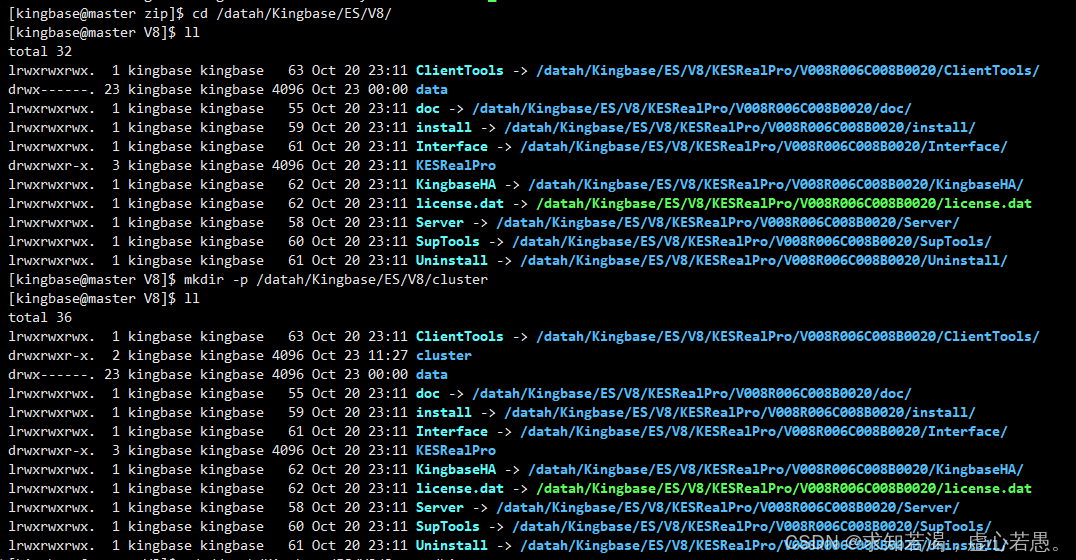Click ClientTools name in the total 32 listing
Screen dimensions: 1076x560
(459, 71)
